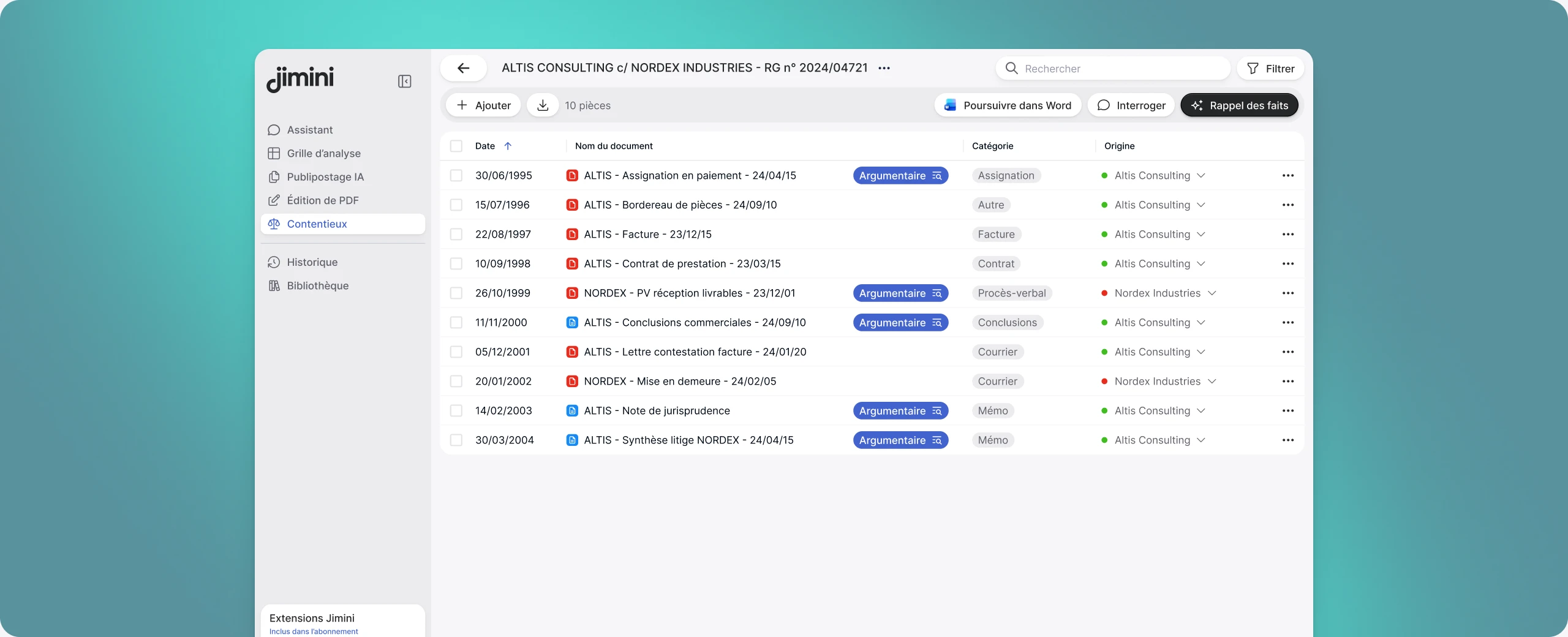Open more options for Contrat de prestation row
The image size is (1568, 637).
click(x=1288, y=264)
